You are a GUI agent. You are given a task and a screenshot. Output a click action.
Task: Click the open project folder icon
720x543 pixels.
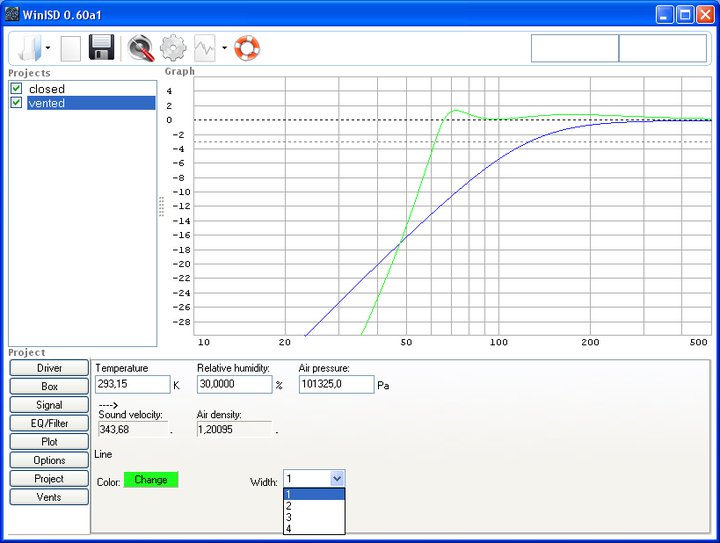28,48
